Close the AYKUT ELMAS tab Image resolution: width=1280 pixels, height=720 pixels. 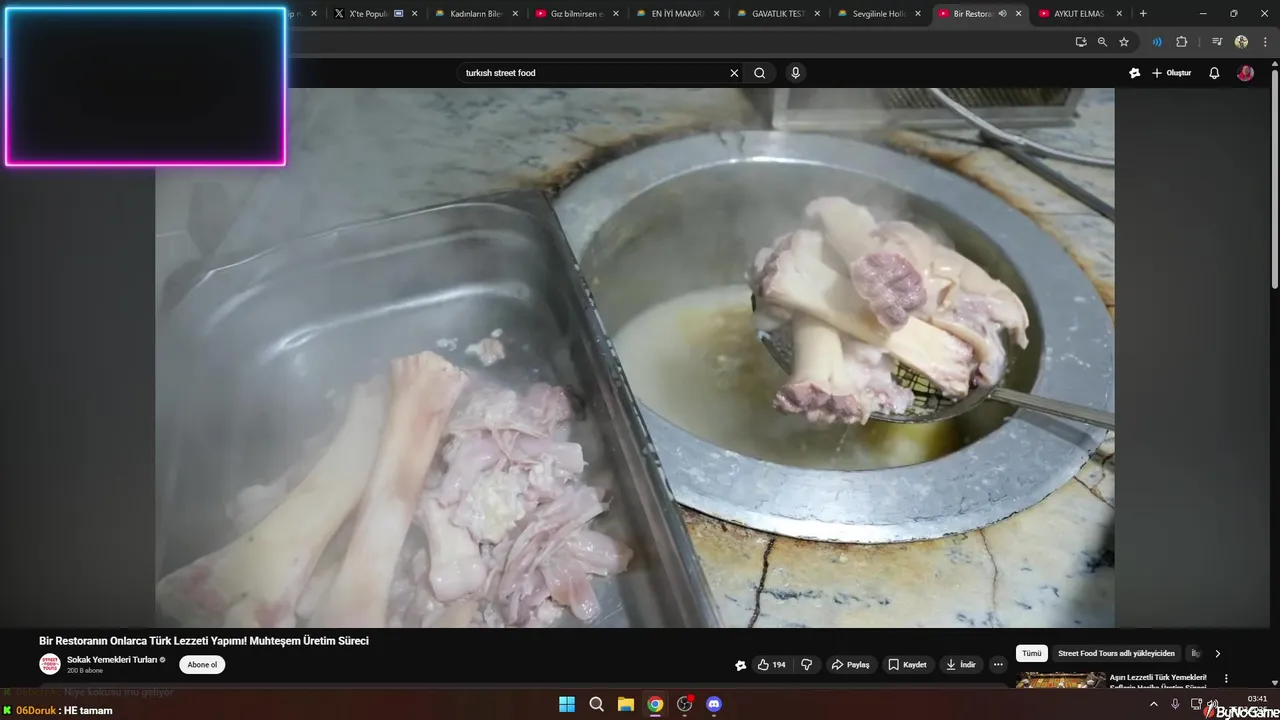point(1119,14)
